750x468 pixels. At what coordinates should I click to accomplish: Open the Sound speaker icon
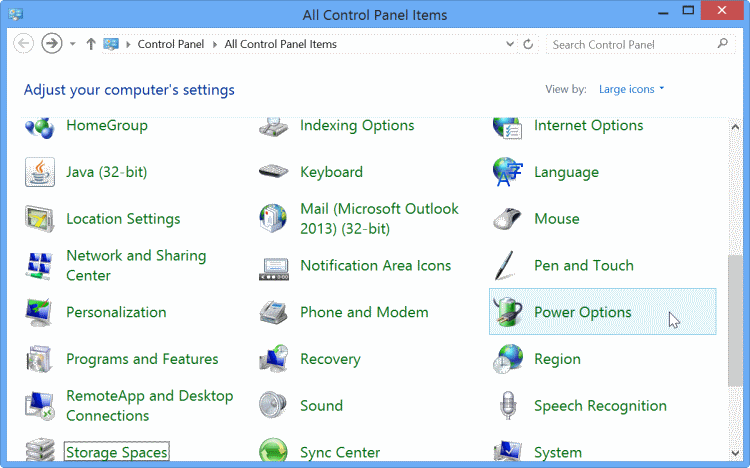coord(273,406)
